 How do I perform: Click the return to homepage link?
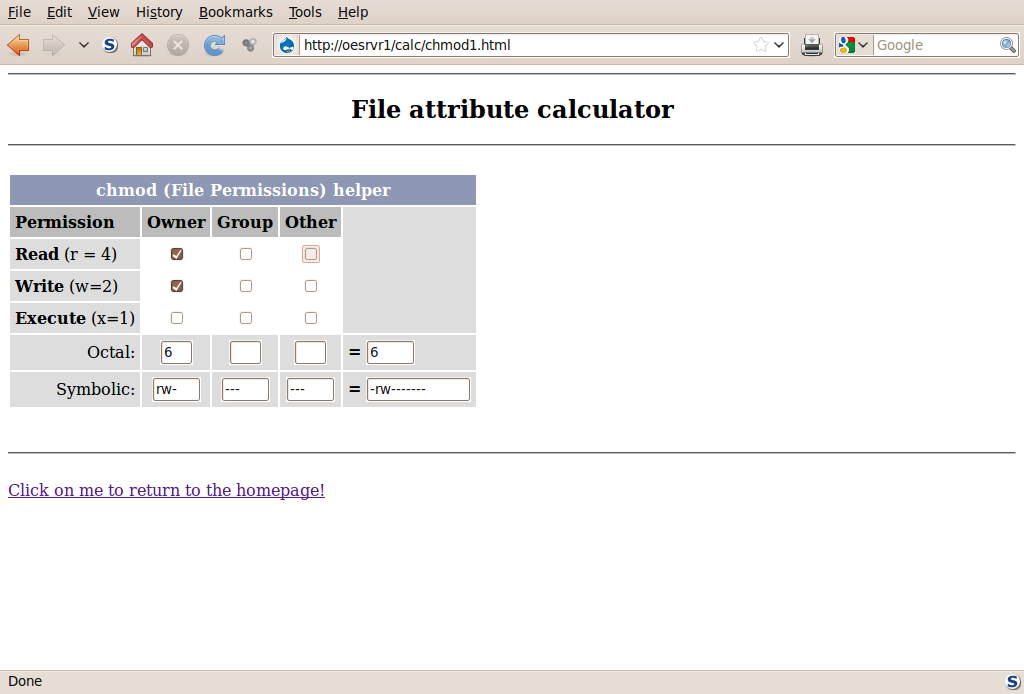(x=166, y=490)
